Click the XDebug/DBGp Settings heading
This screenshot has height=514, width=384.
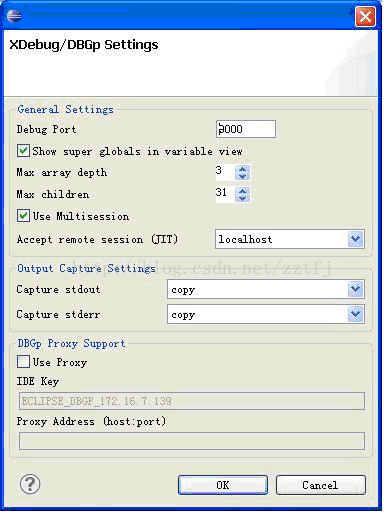pyautogui.click(x=84, y=45)
